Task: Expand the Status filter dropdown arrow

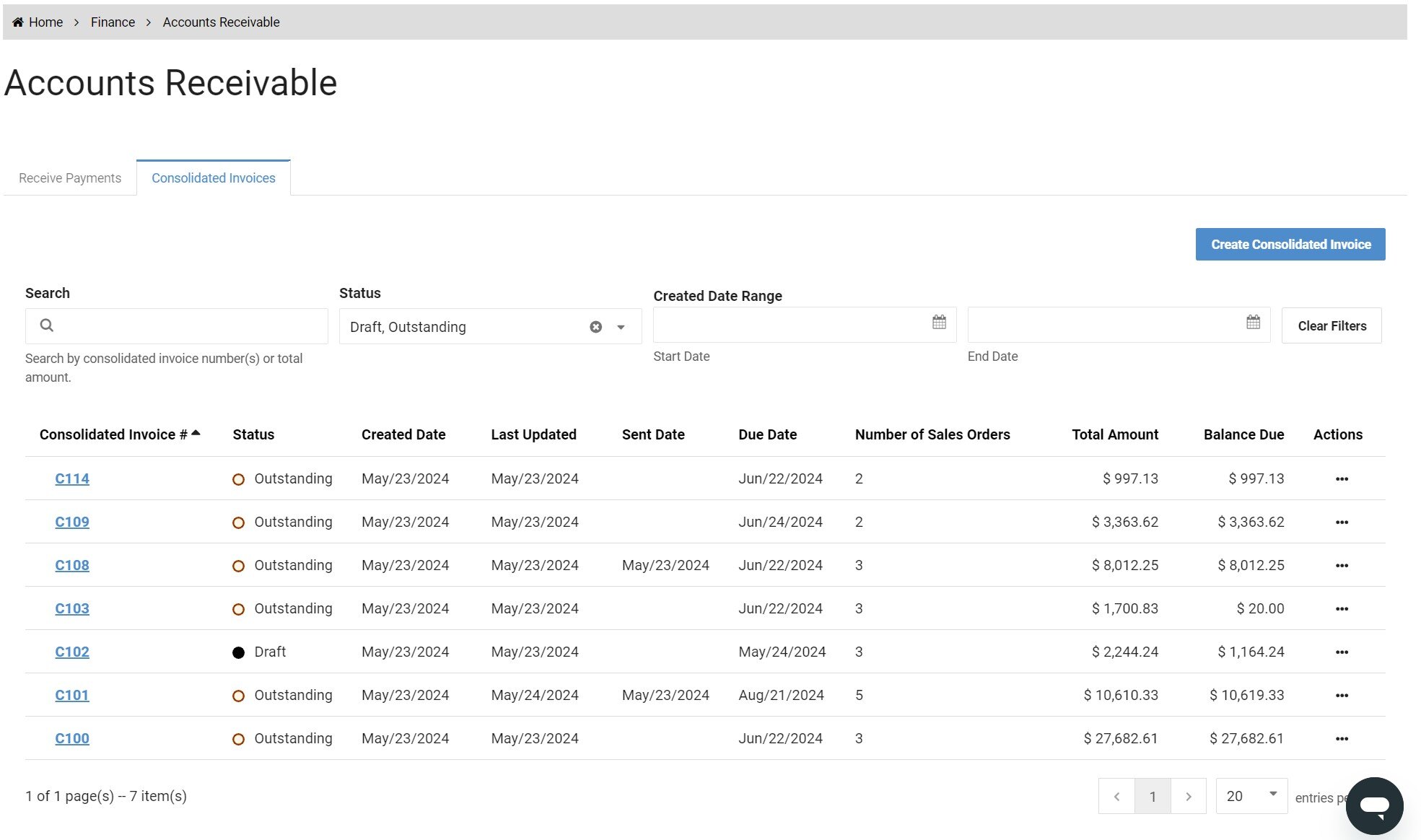Action: 621,327
